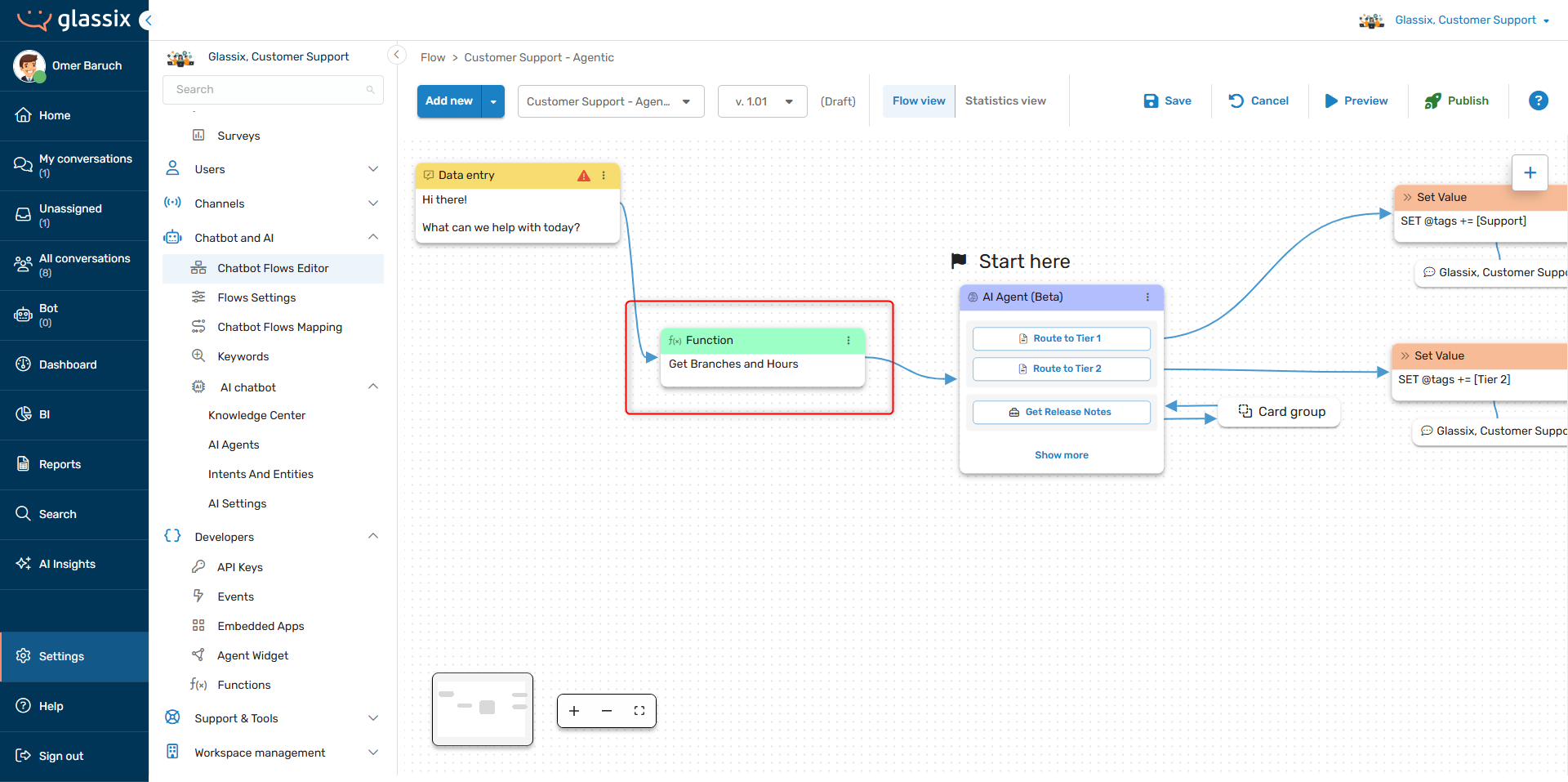The image size is (1568, 782).
Task: Open the Data entry card options menu
Action: 604,175
